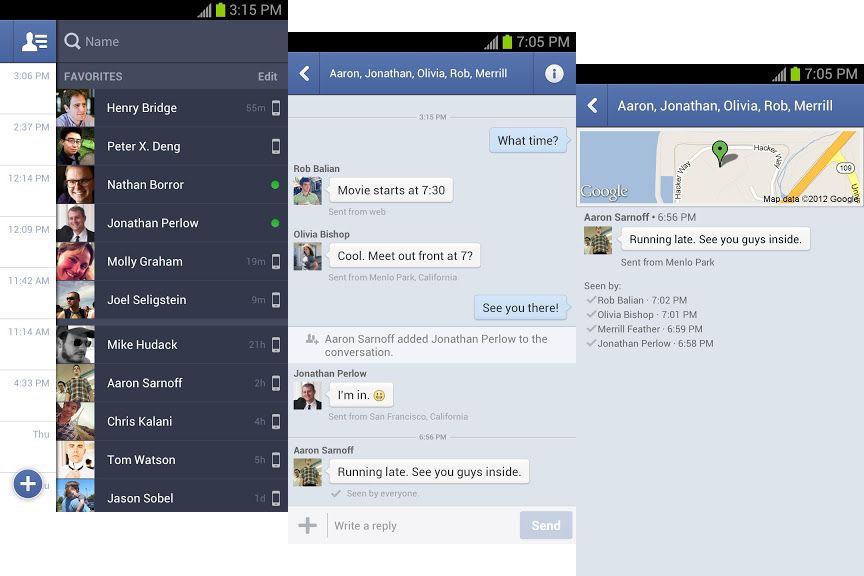Go back from the message details screen
Viewport: 864px width, 576px height.
[x=592, y=105]
